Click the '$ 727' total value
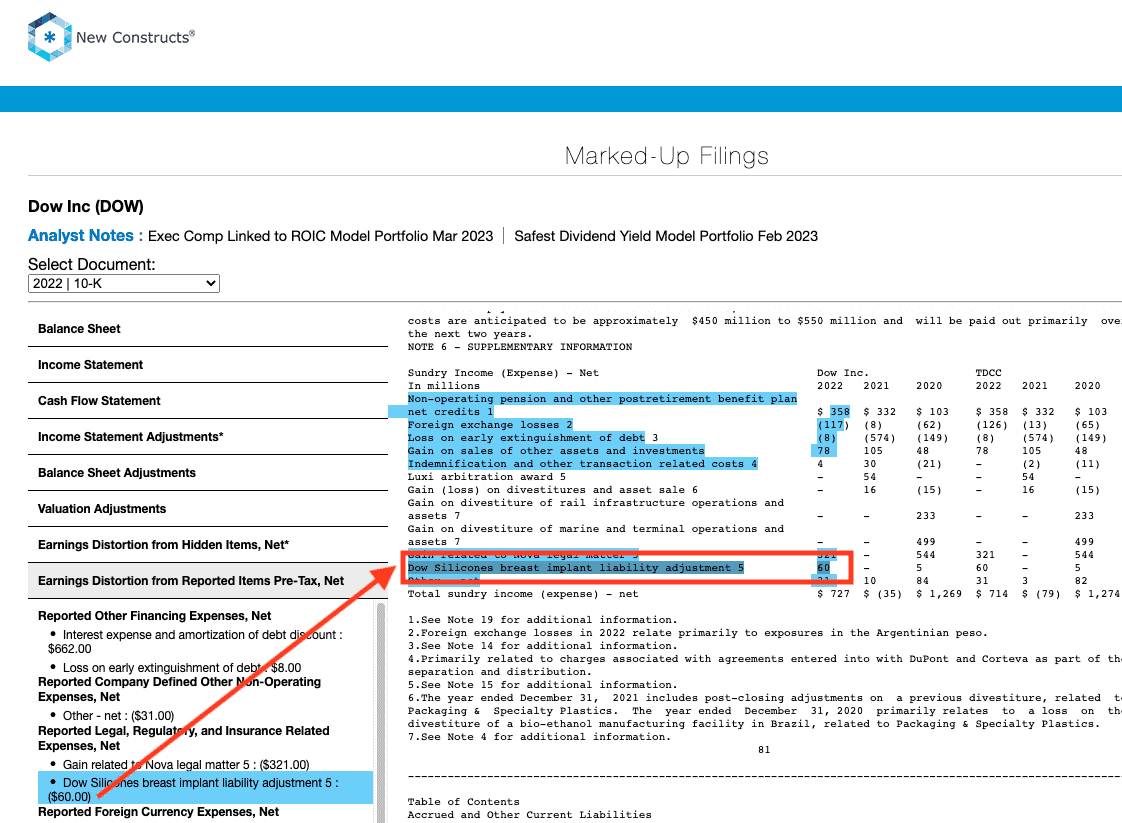The width and height of the screenshot is (1122, 823). [834, 594]
